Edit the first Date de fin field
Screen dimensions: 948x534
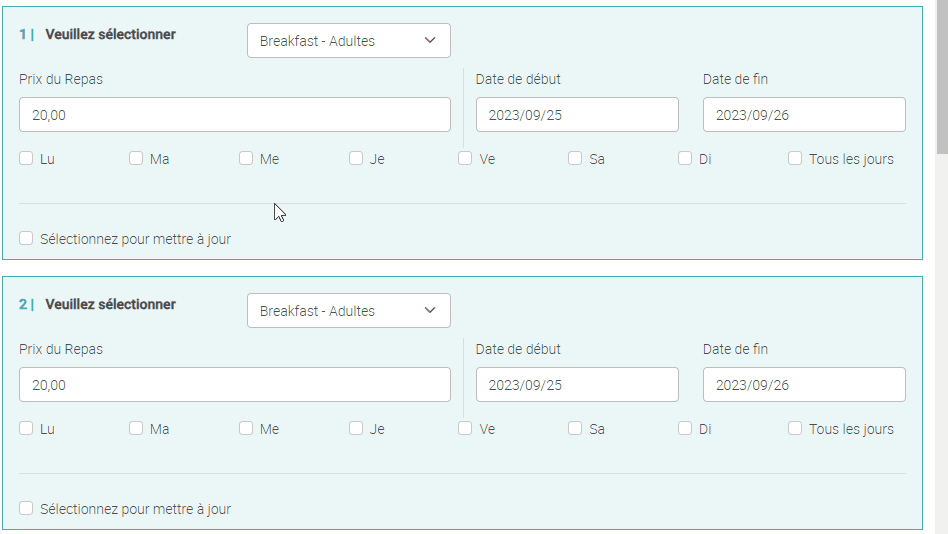point(804,115)
